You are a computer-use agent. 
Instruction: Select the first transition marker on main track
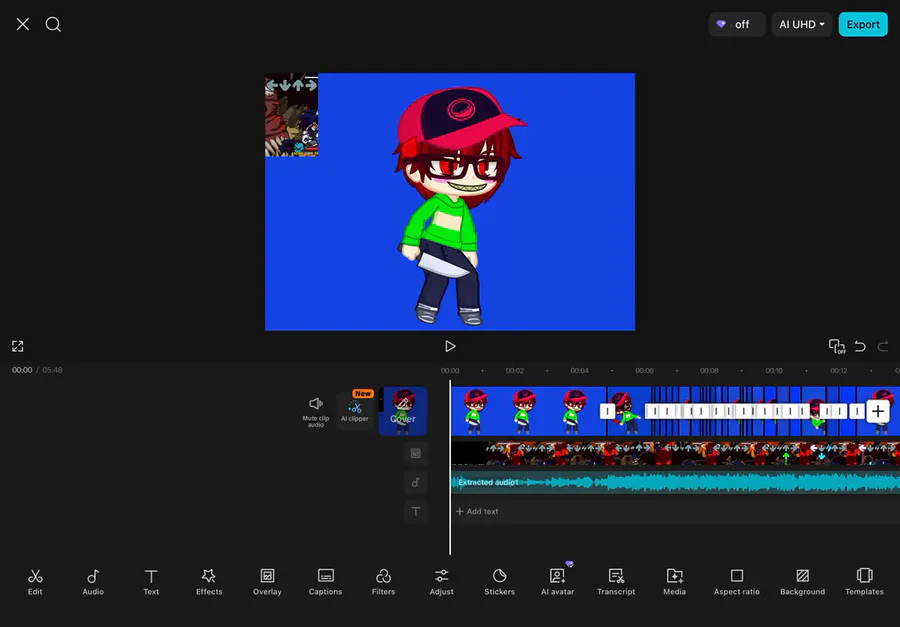point(607,411)
